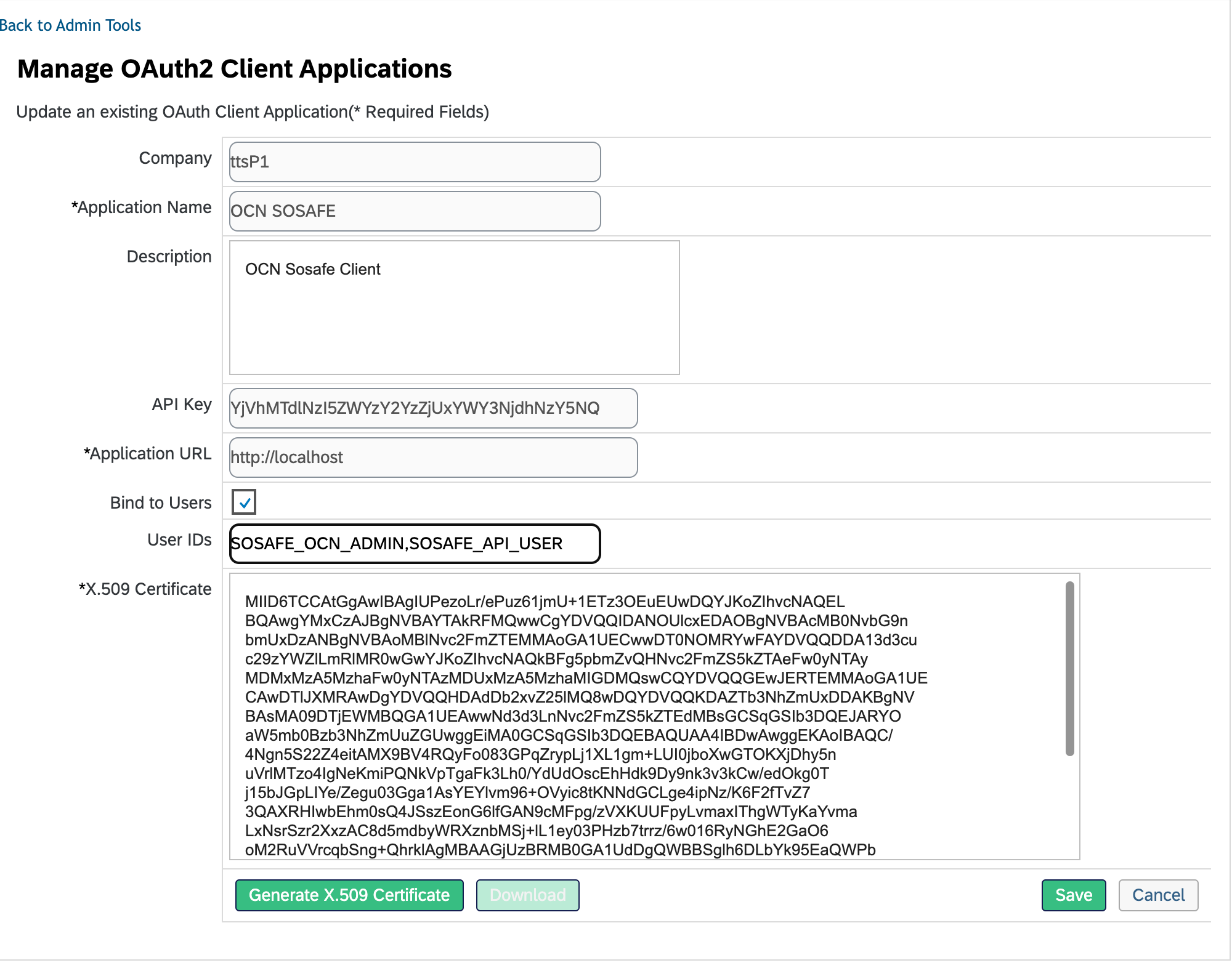This screenshot has height=968, width=1232.
Task: Click the OCN Sosafe Client description text
Action: (312, 269)
